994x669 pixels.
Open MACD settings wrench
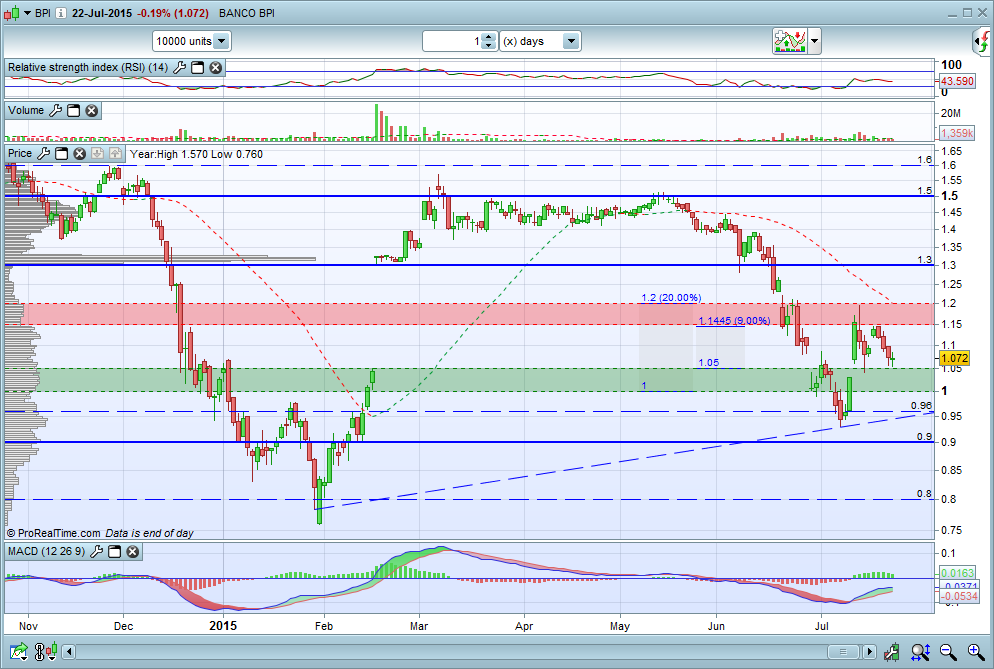pos(96,552)
